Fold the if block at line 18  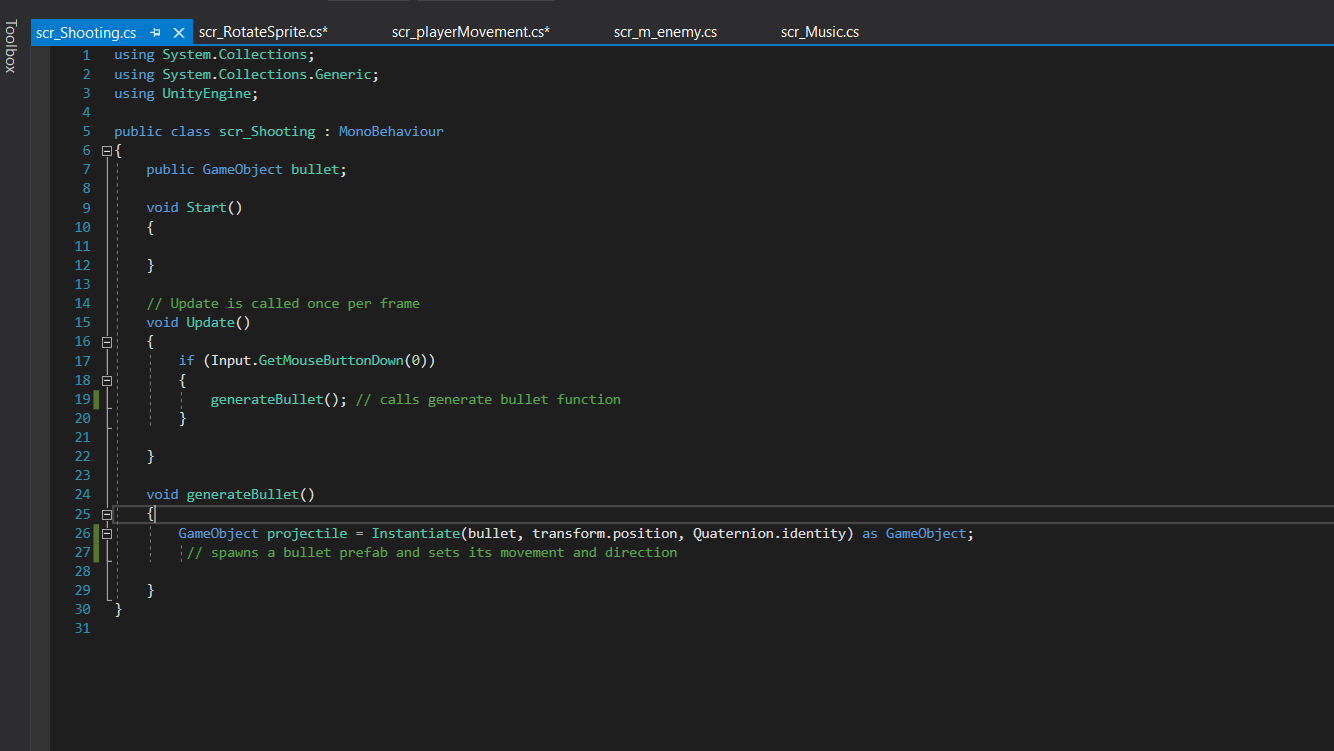[x=107, y=380]
